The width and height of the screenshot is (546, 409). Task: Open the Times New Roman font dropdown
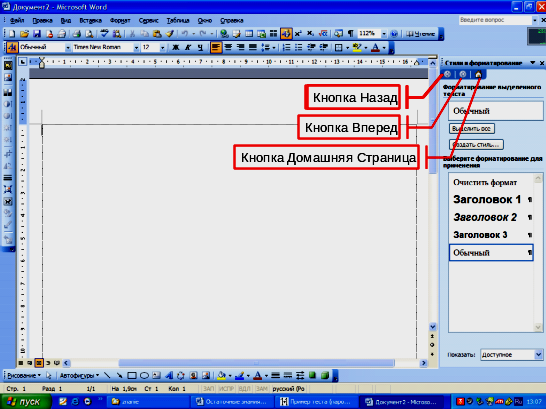pyautogui.click(x=136, y=48)
